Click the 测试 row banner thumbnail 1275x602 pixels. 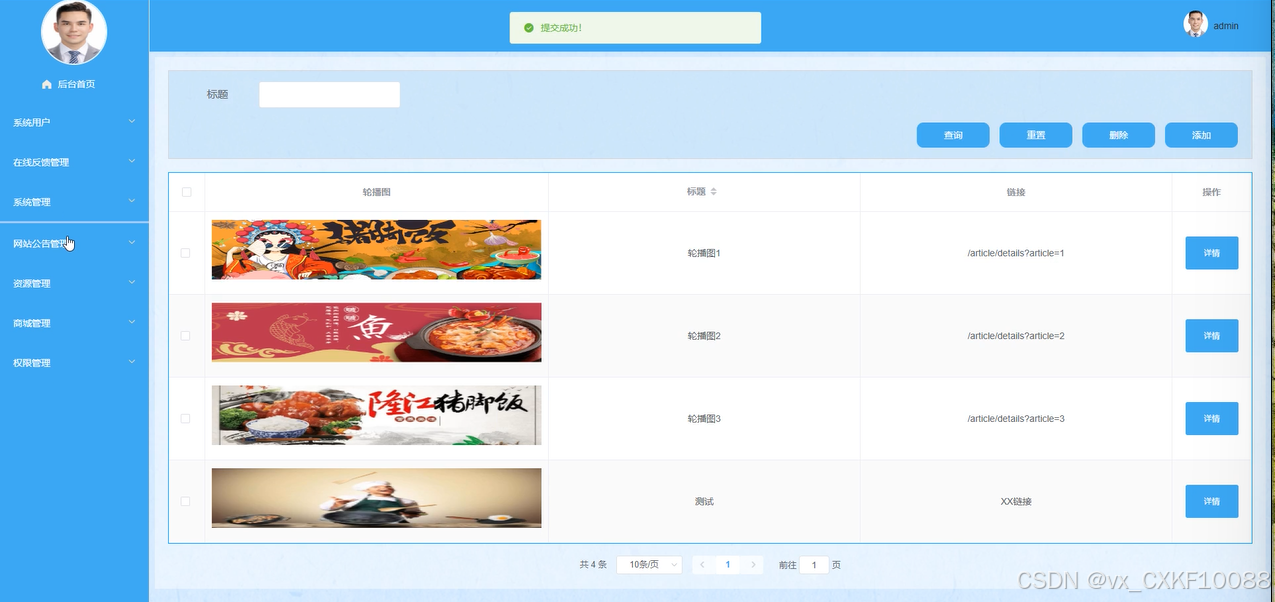376,498
